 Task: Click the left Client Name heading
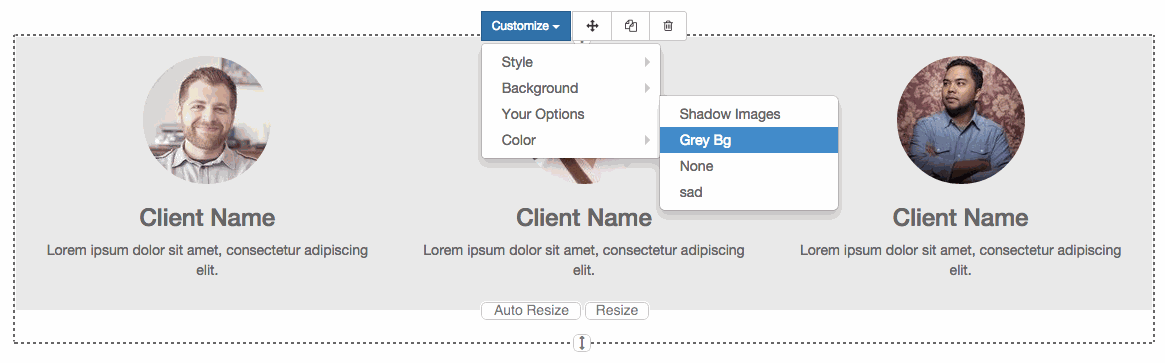point(207,218)
